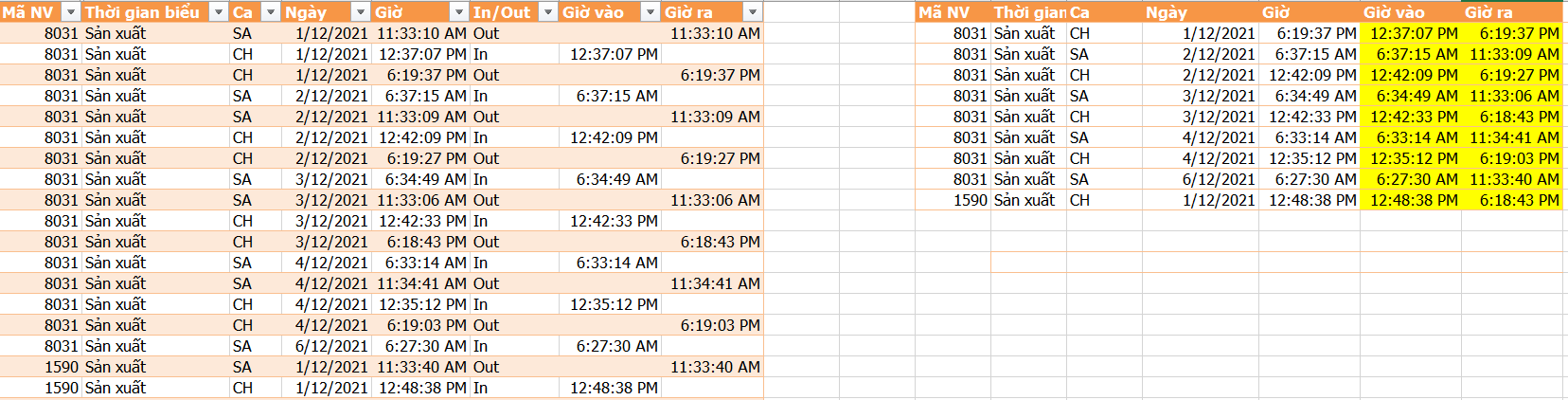Click the 12:48:38 PM yellow highlighted cell
The width and height of the screenshot is (1568, 400).
[1410, 200]
